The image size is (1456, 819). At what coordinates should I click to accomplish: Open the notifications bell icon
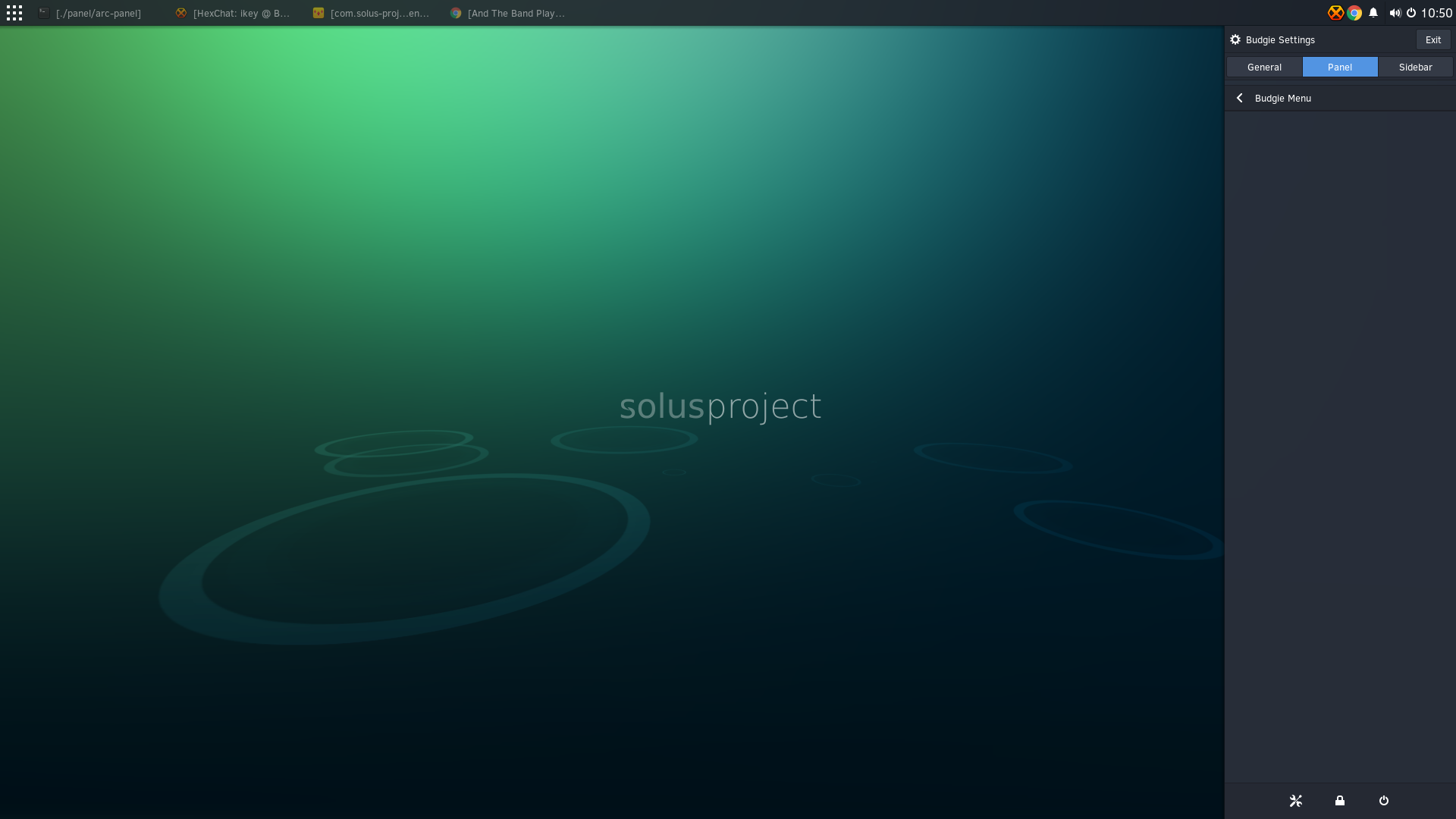tap(1373, 13)
